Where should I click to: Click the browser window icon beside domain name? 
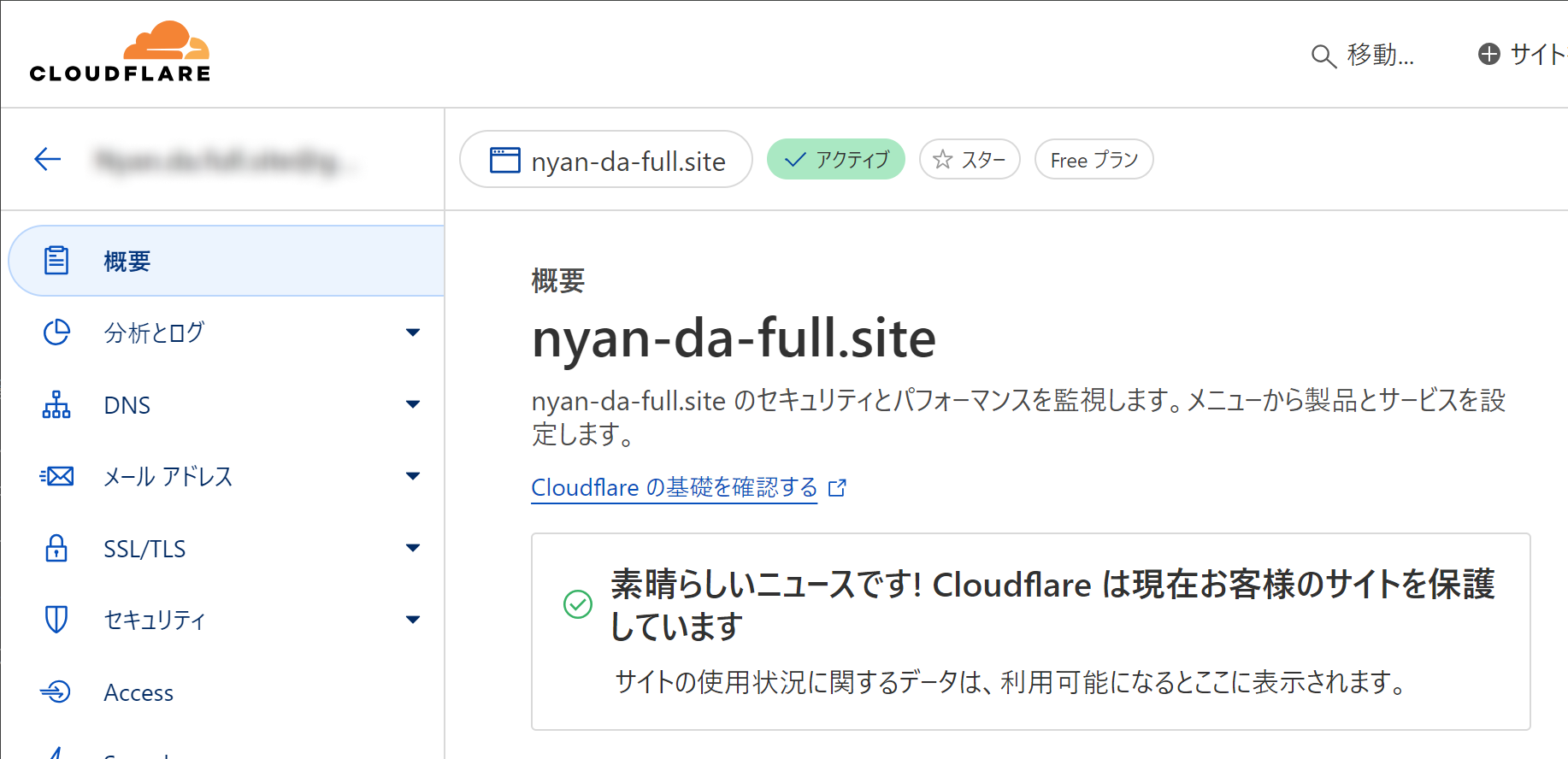click(504, 160)
